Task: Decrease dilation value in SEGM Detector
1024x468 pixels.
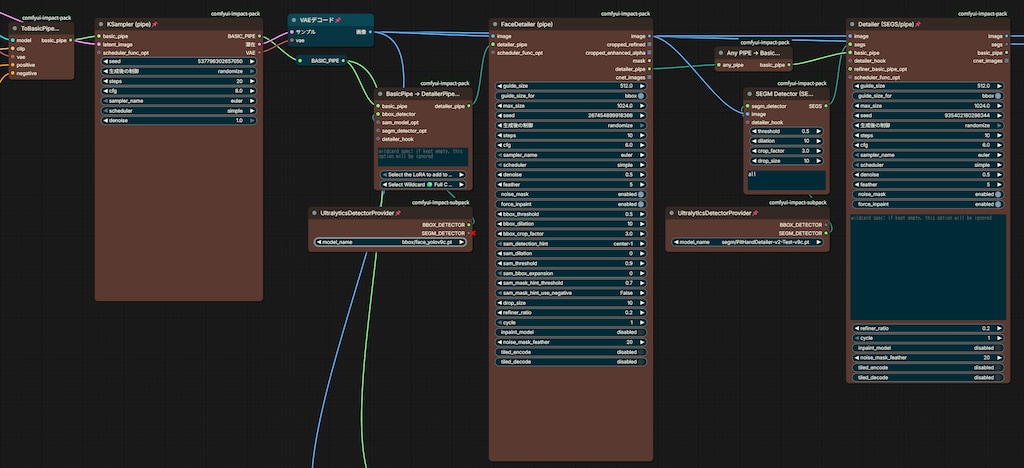Action: pos(754,141)
